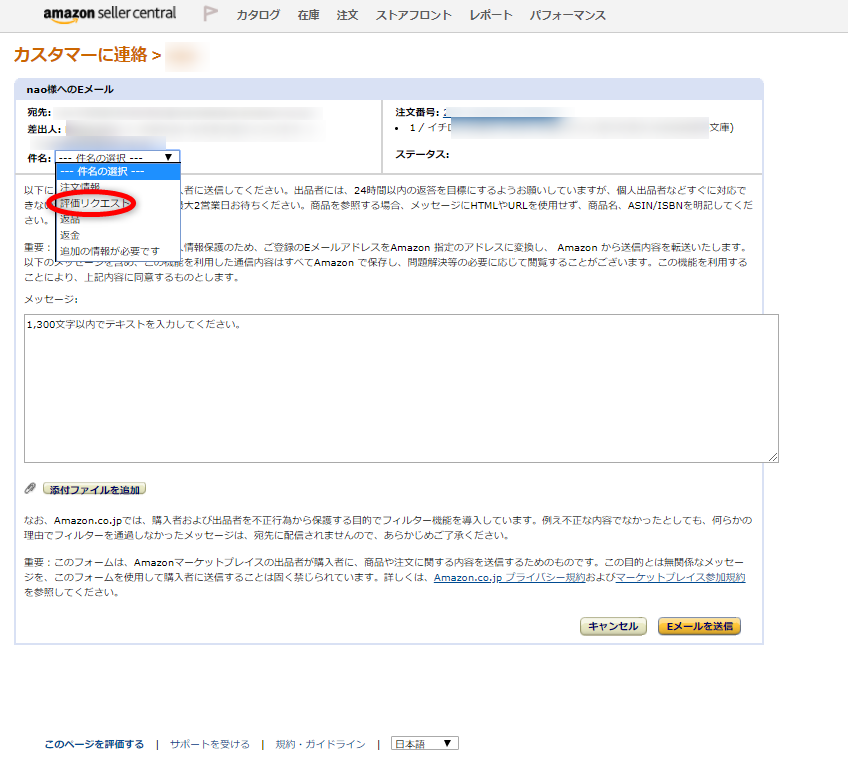Select 追加の情報が必要です option
The height and width of the screenshot is (783, 848).
(109, 251)
